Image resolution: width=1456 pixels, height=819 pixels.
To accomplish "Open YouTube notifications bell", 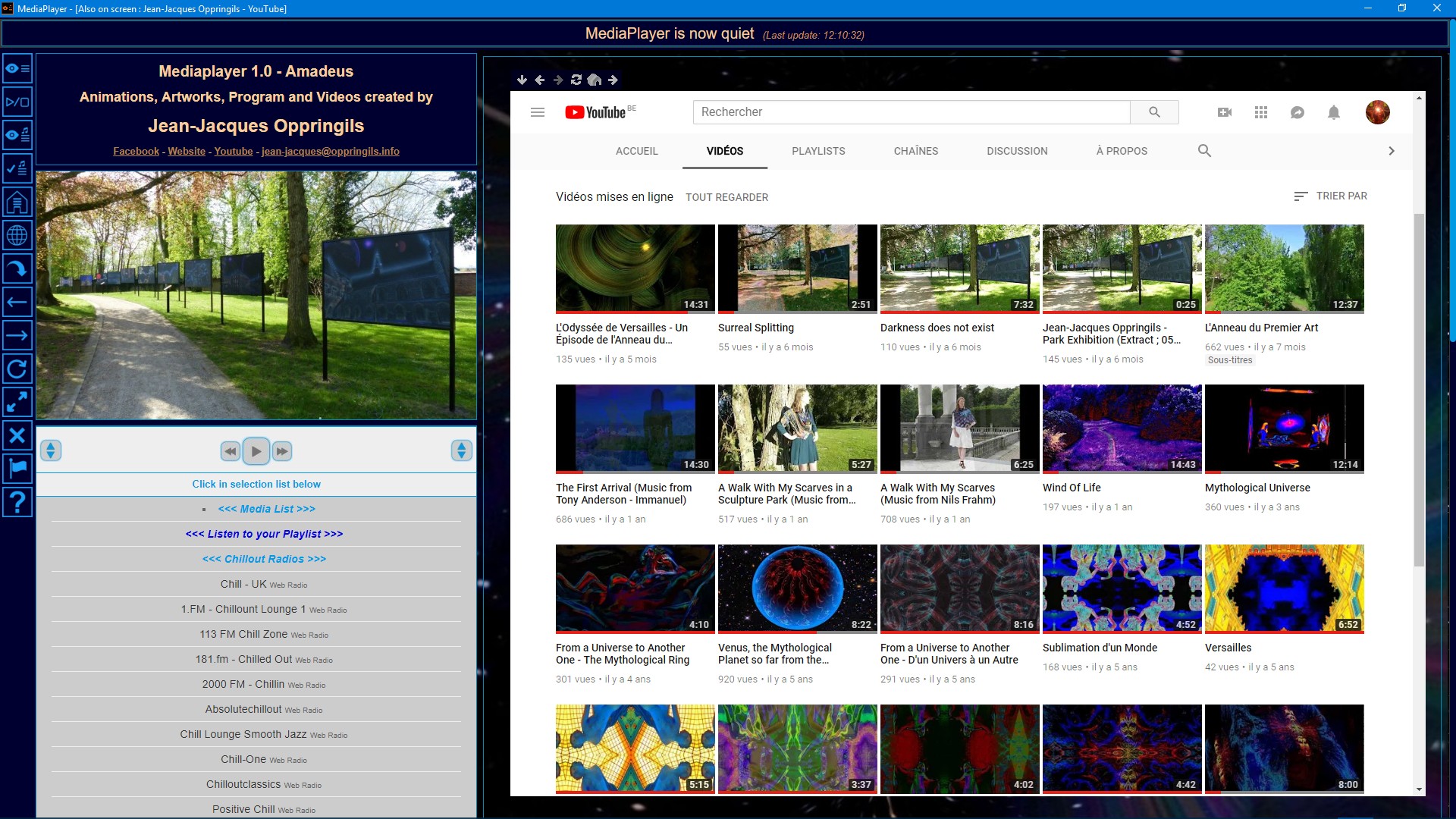I will click(1333, 112).
